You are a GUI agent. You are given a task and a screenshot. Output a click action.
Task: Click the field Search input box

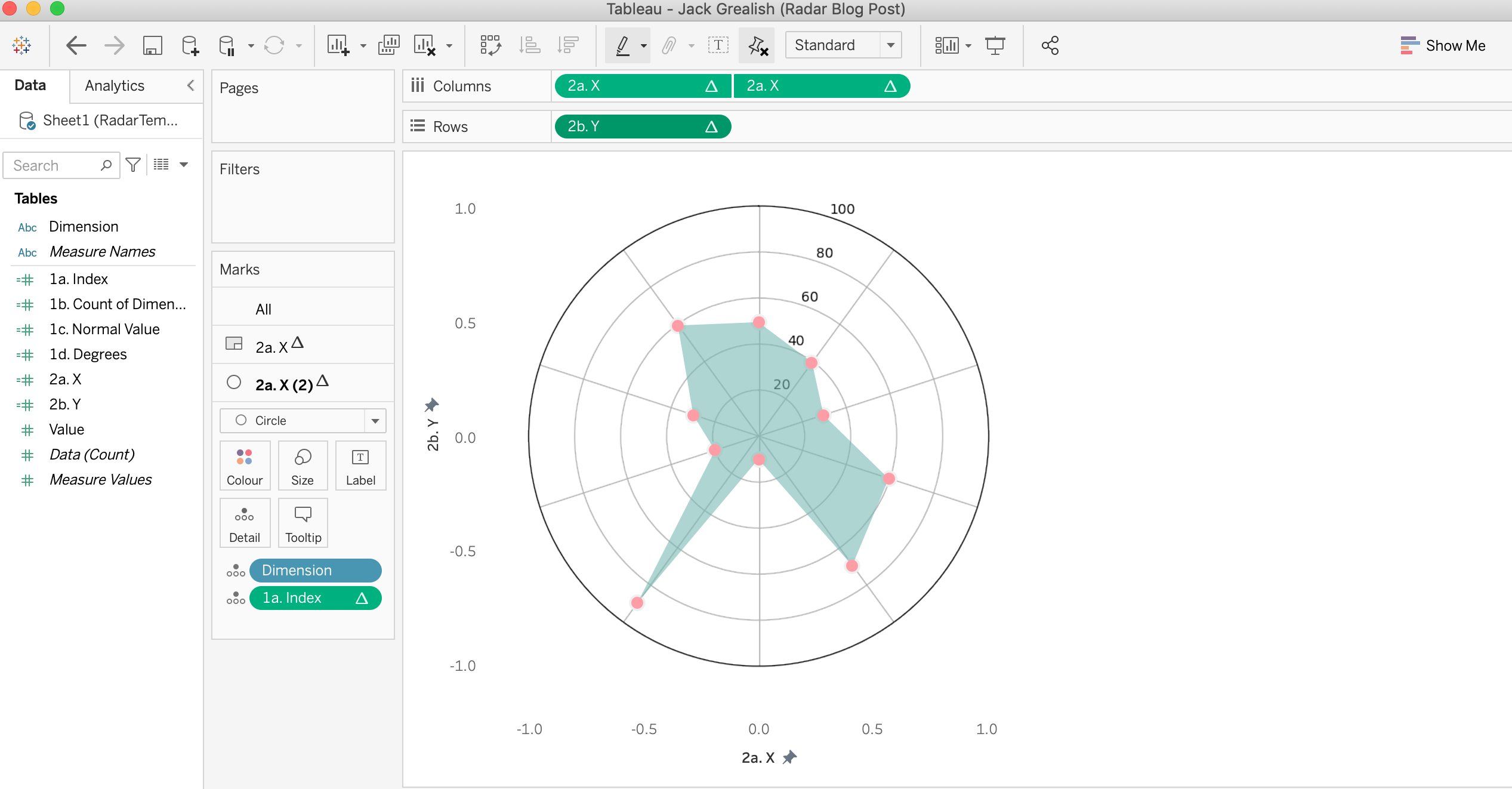tap(54, 165)
